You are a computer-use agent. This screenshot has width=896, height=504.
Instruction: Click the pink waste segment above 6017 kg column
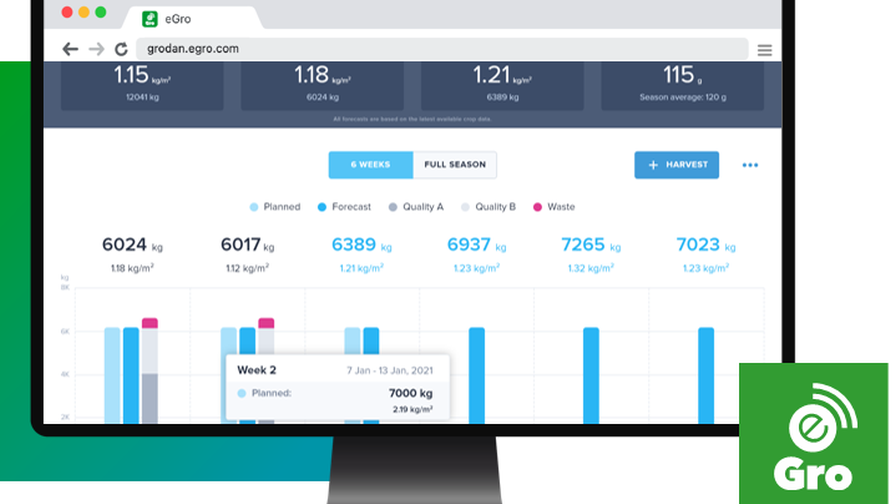pyautogui.click(x=266, y=323)
